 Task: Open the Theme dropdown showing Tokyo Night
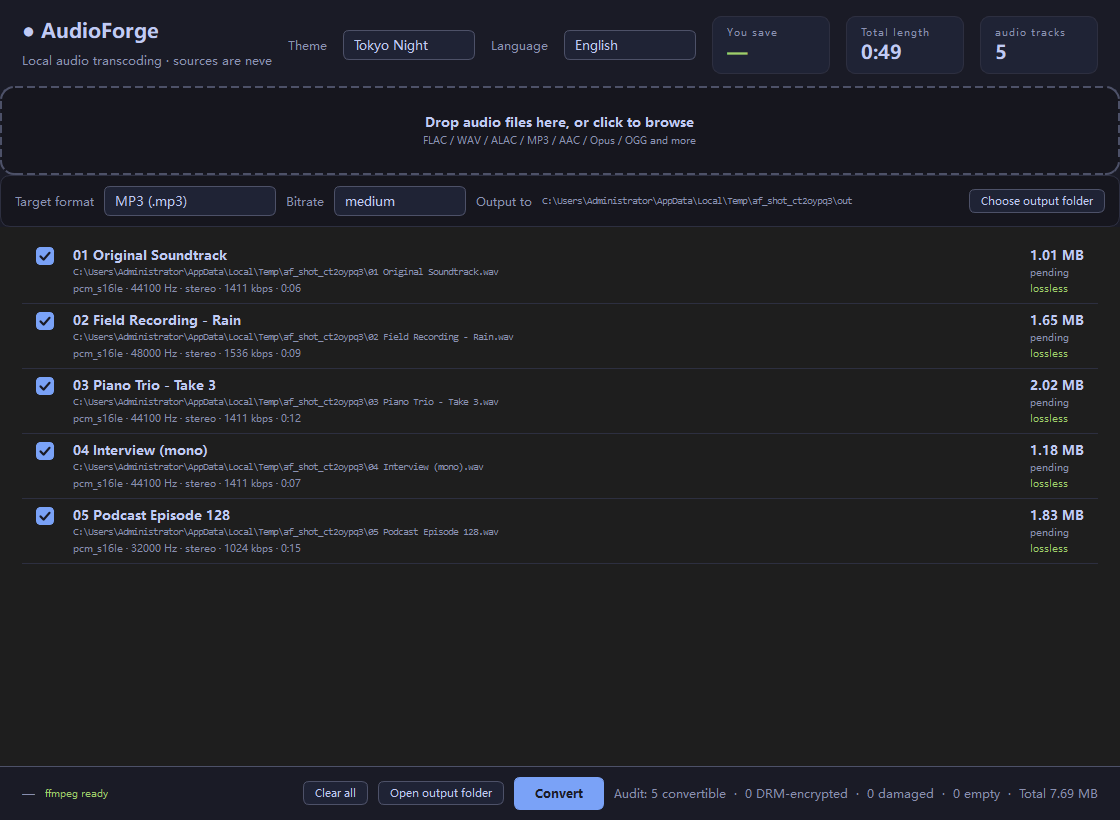(x=409, y=45)
